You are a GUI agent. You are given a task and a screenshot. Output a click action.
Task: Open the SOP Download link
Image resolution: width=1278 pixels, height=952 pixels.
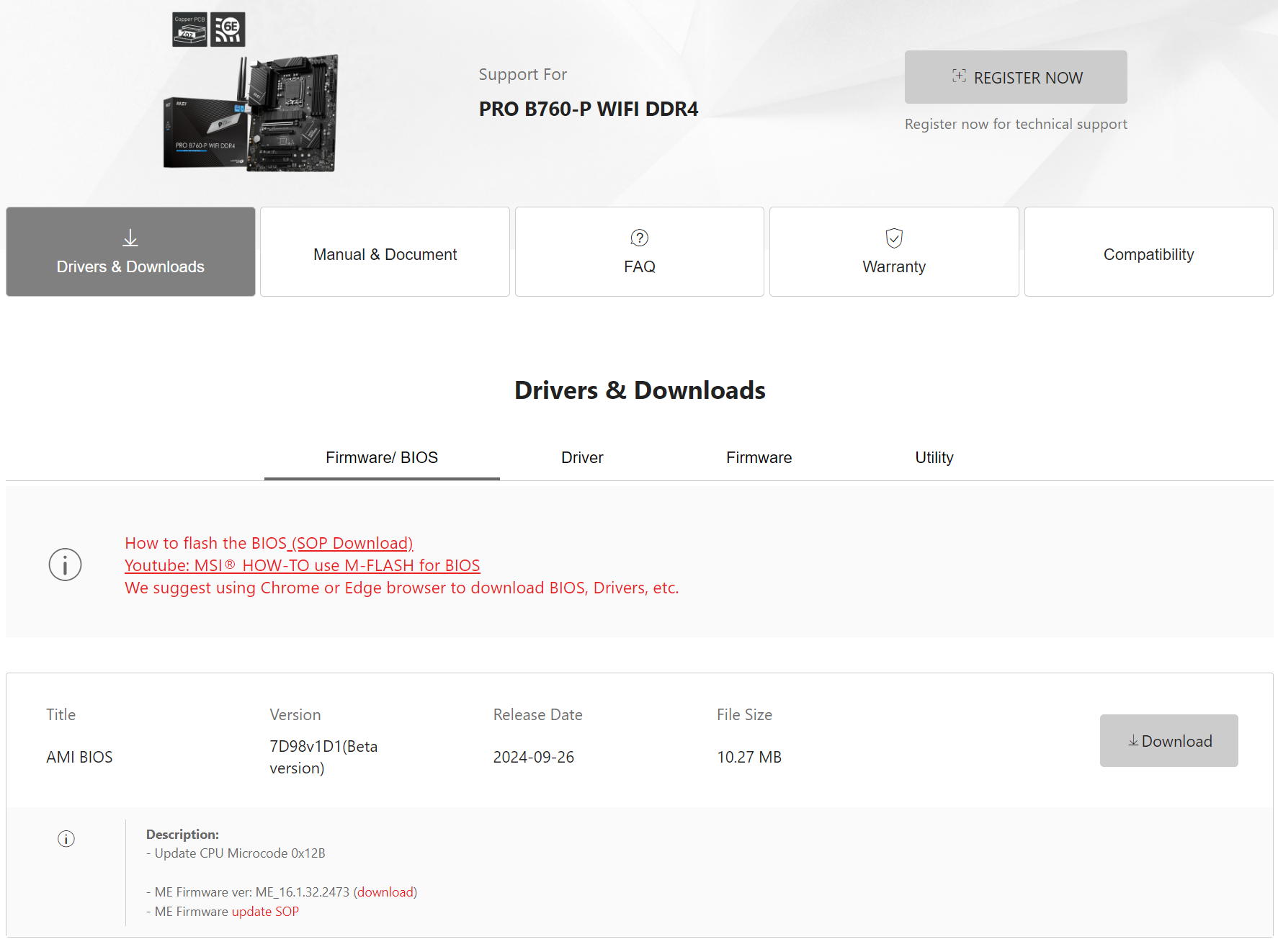pyautogui.click(x=352, y=543)
